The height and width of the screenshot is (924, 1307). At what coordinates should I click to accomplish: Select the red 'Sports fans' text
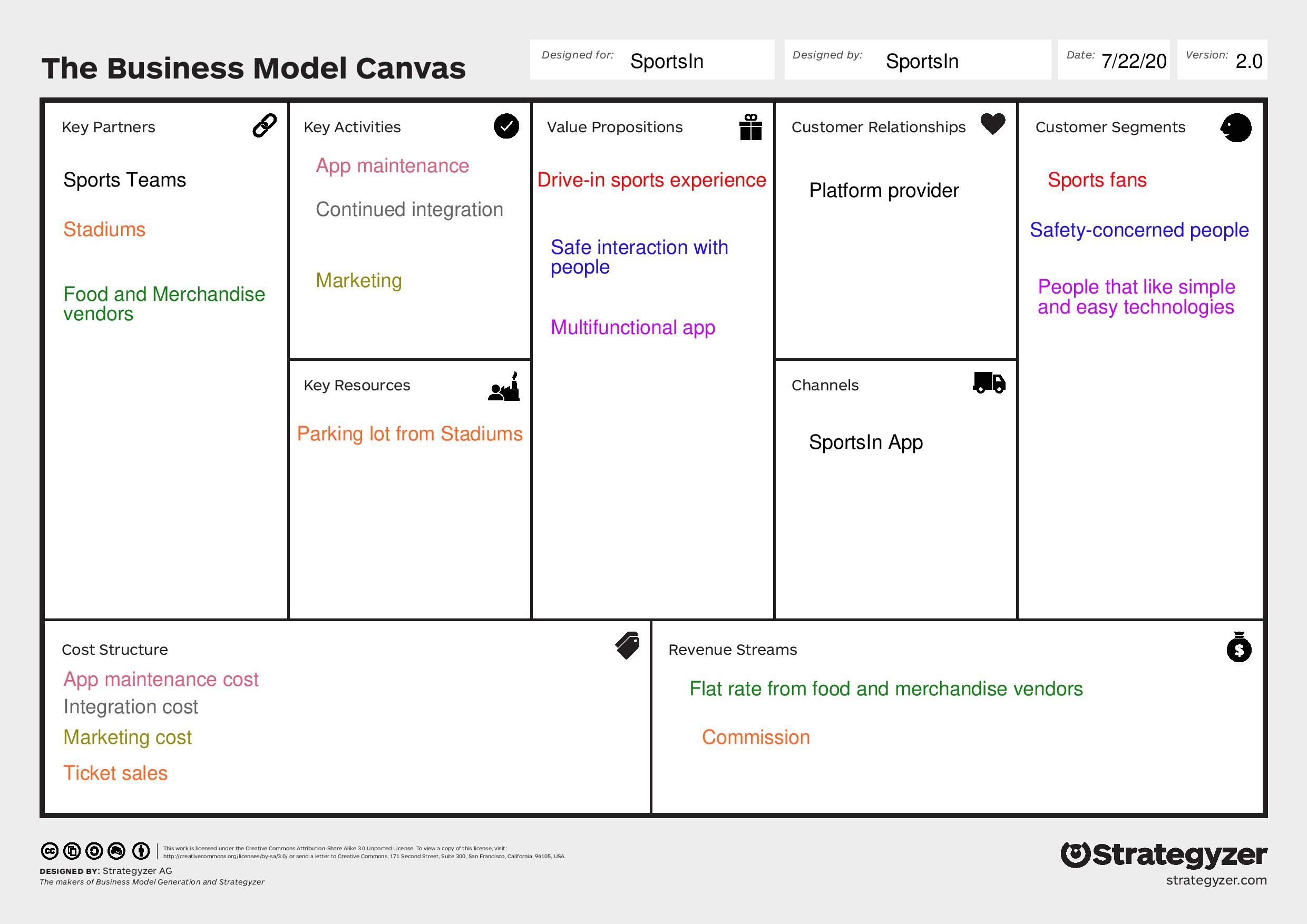point(1097,180)
